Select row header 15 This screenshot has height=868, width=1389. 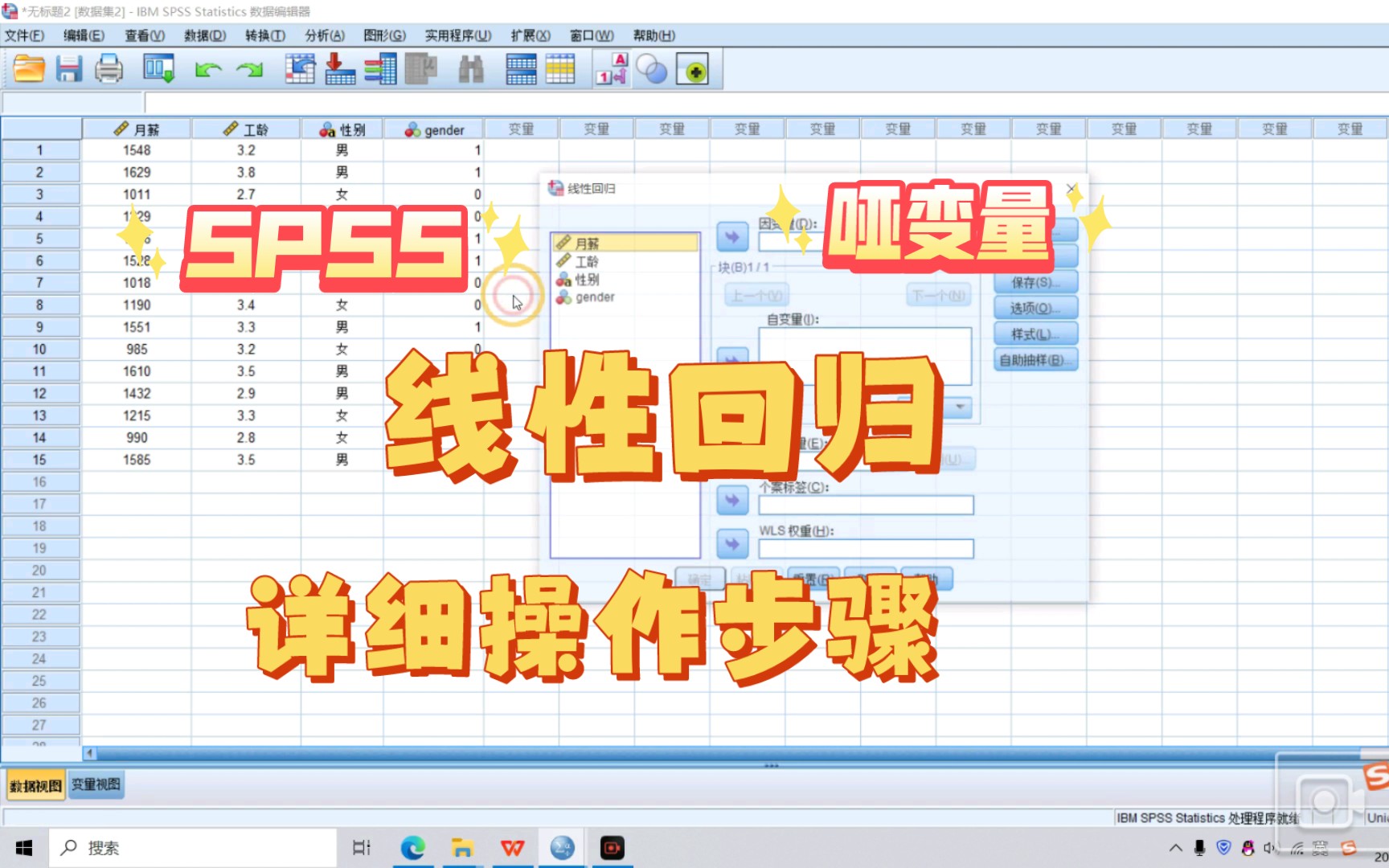[40, 460]
